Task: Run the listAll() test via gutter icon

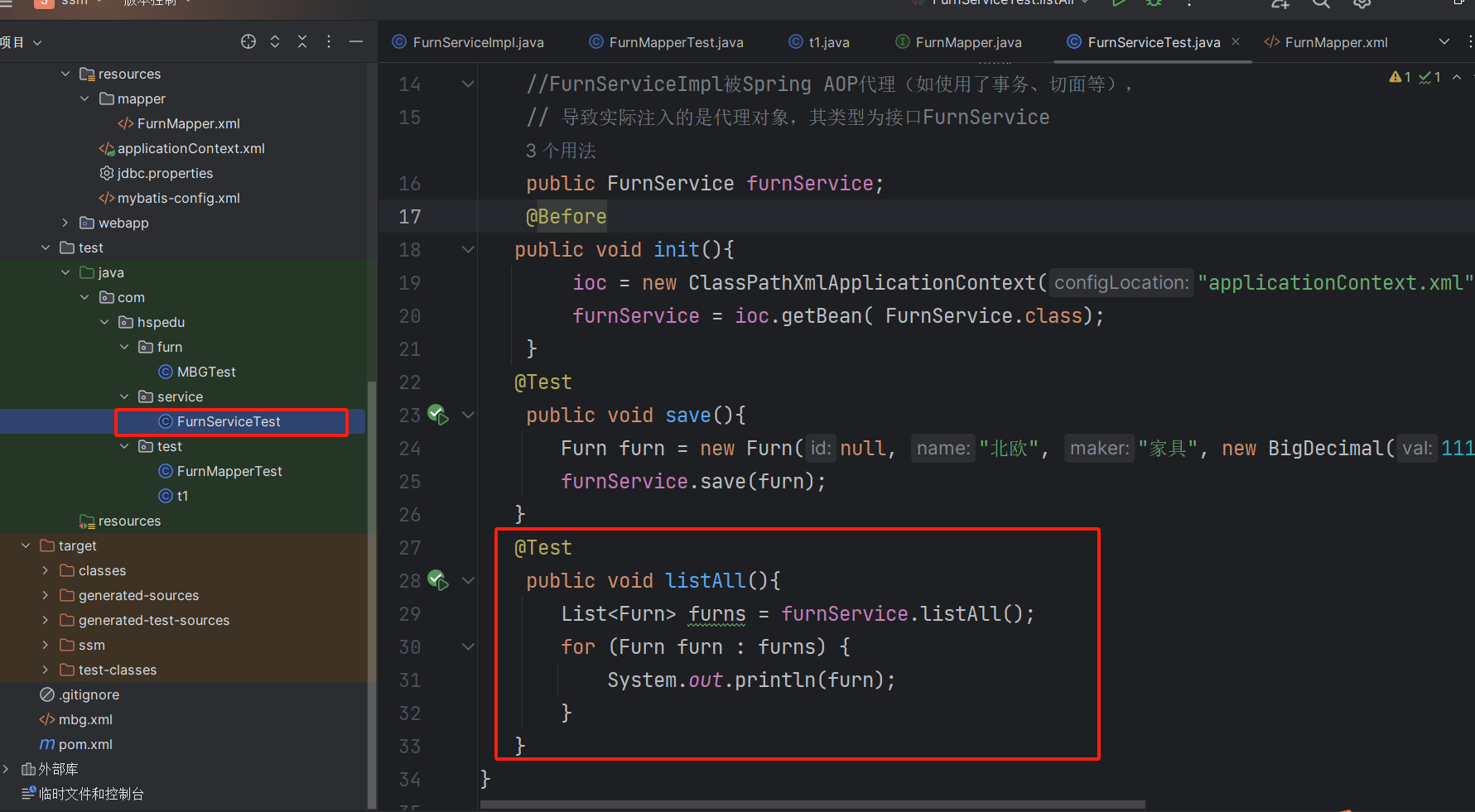Action: [438, 580]
